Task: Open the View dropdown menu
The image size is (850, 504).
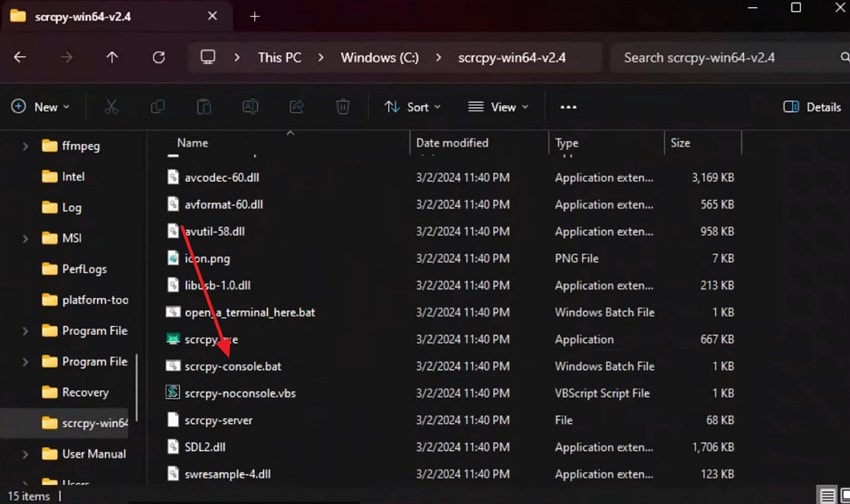Action: pos(498,107)
